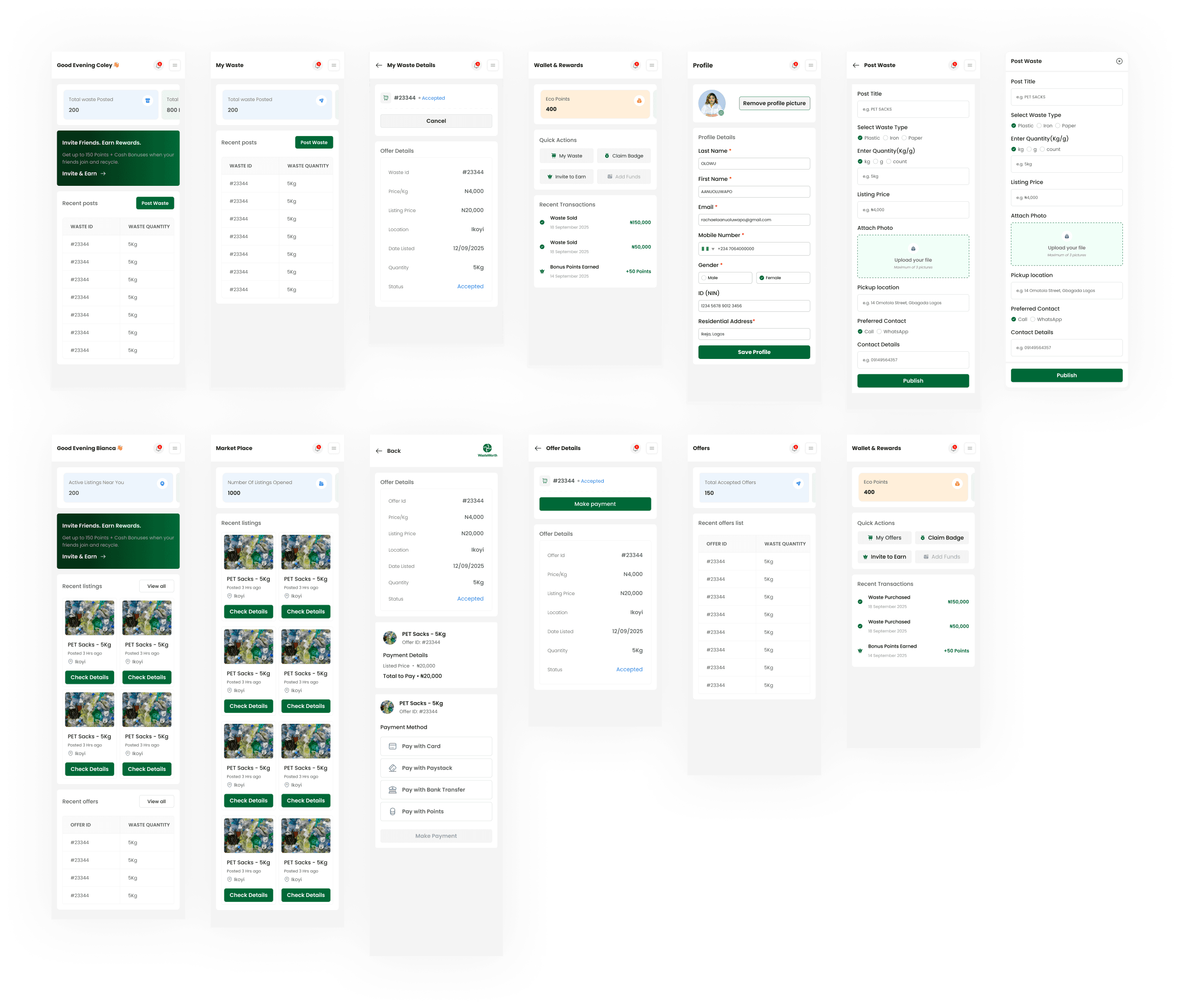Click the profile photo avatar
Image resolution: width=1180 pixels, height=1008 pixels.
pos(711,103)
